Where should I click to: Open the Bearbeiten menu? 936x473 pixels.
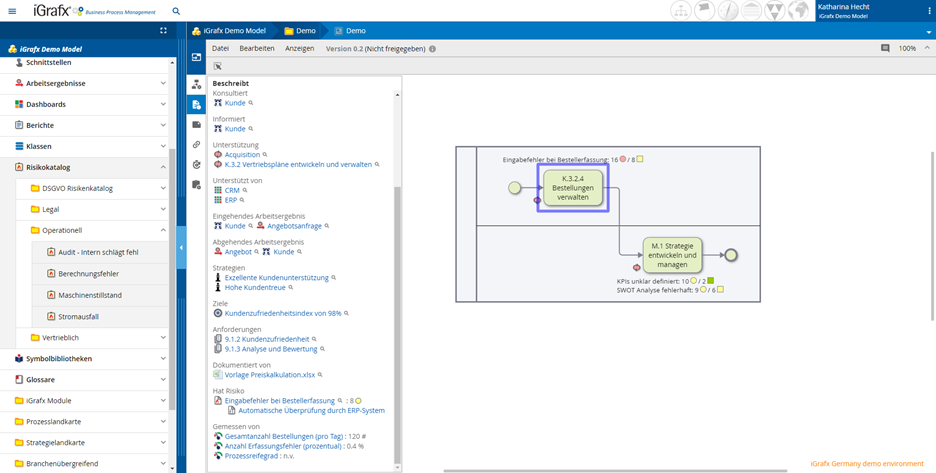[257, 48]
